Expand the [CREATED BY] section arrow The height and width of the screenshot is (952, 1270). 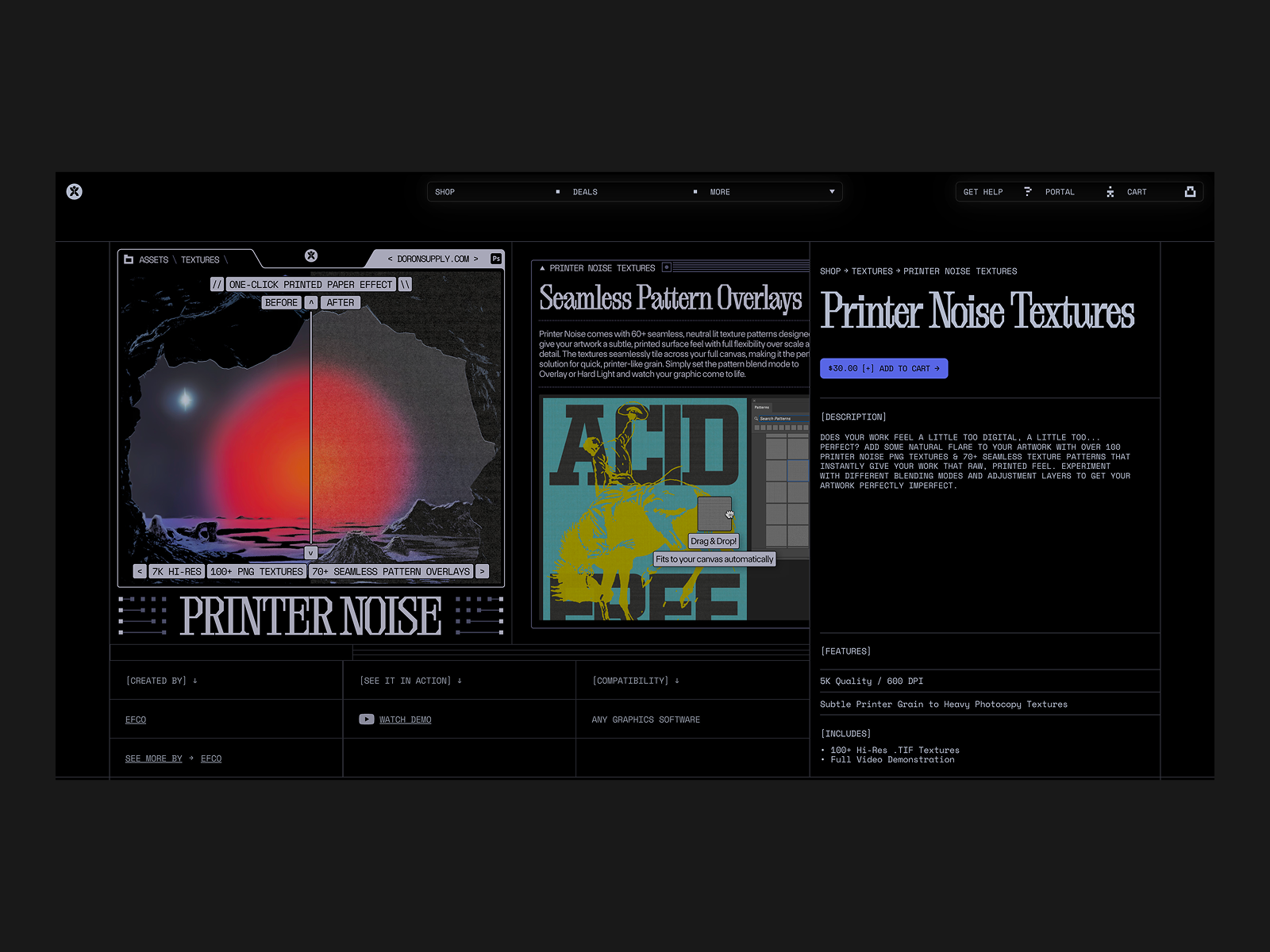point(195,681)
